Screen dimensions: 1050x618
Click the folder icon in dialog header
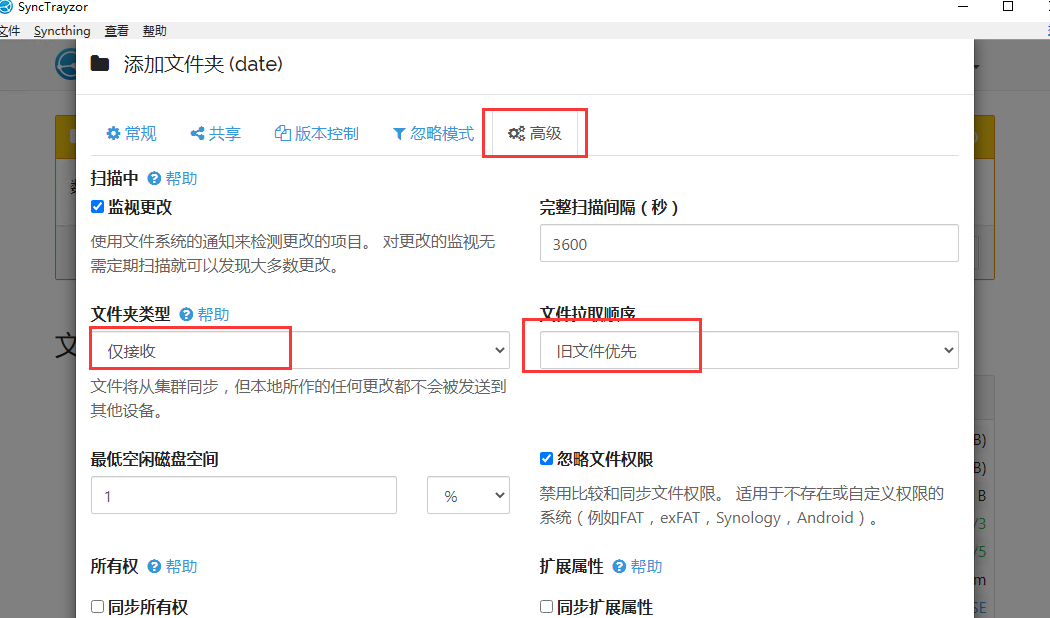point(100,65)
